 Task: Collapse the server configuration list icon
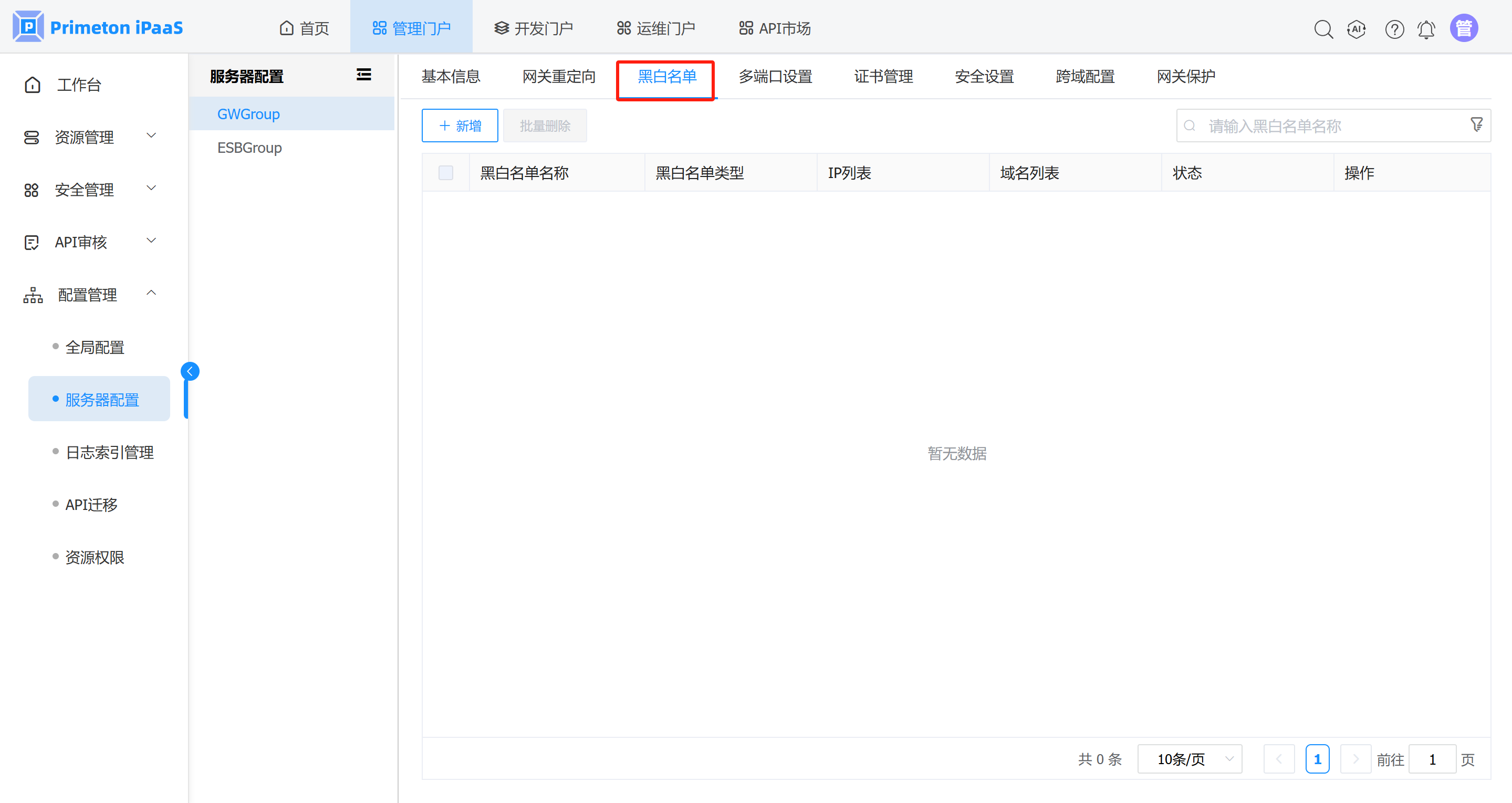click(x=363, y=75)
